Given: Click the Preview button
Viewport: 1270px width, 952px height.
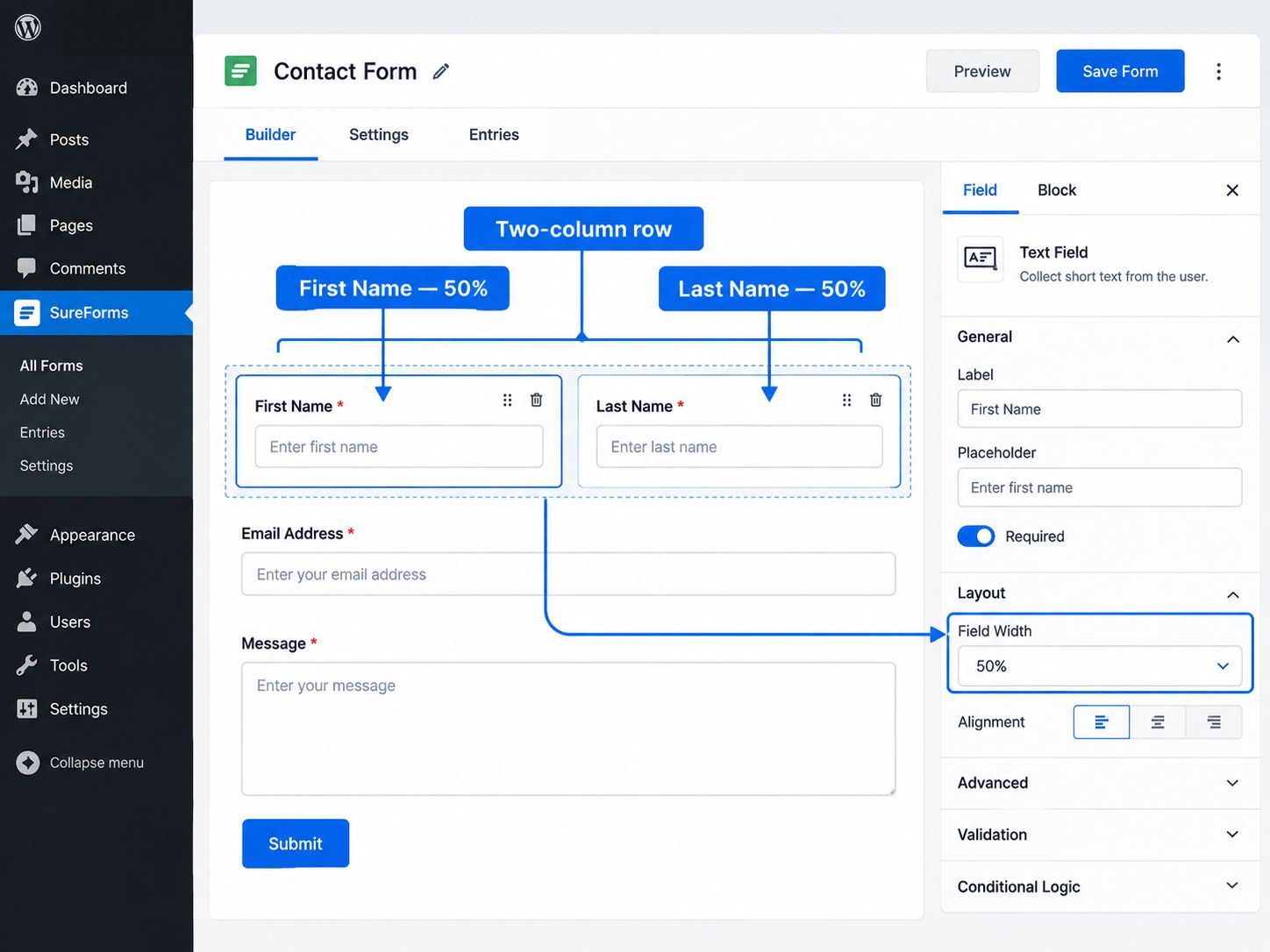Looking at the screenshot, I should click(982, 71).
